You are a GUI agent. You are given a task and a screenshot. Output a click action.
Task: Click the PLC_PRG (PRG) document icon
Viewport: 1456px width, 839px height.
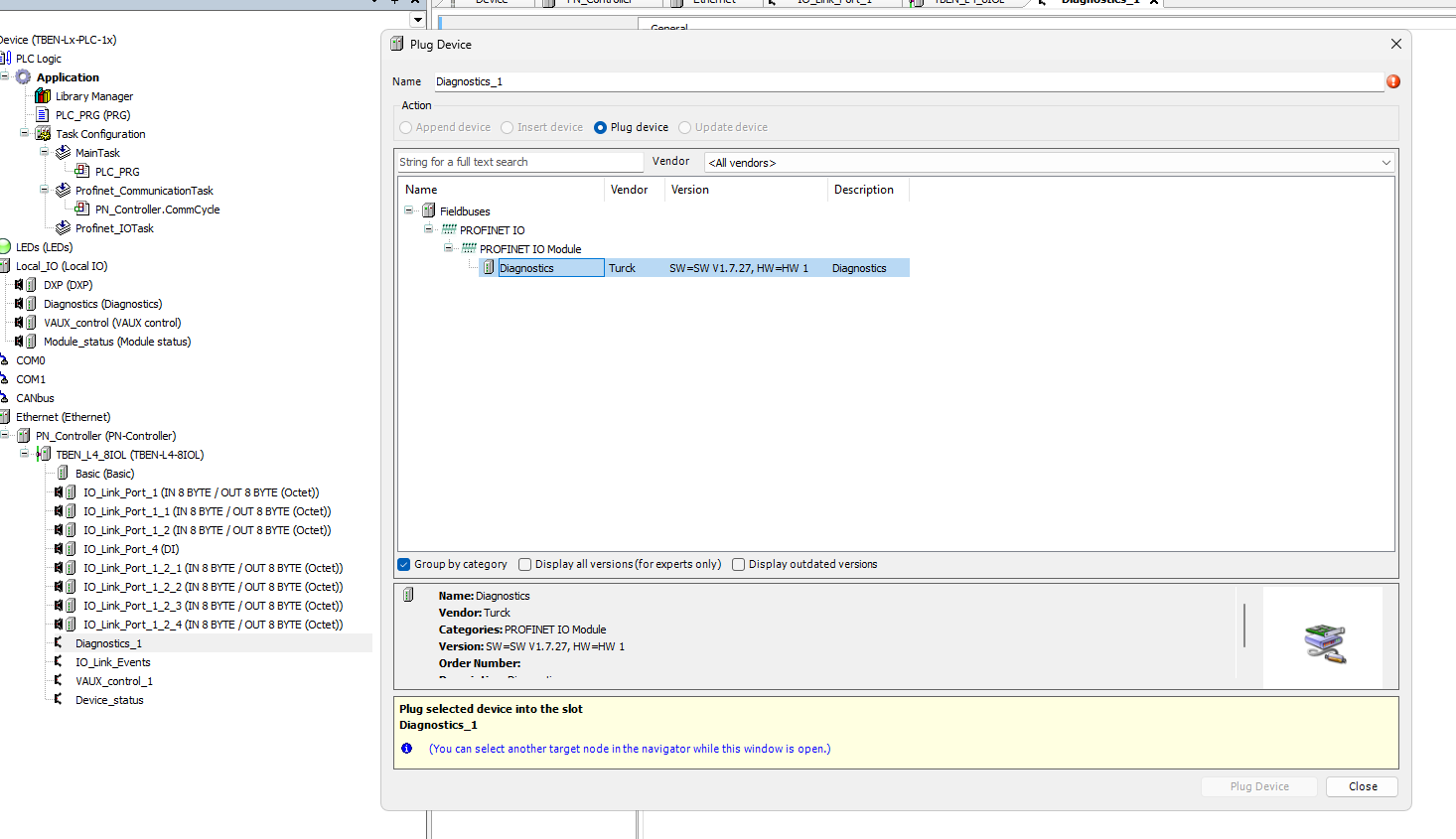(x=43, y=115)
